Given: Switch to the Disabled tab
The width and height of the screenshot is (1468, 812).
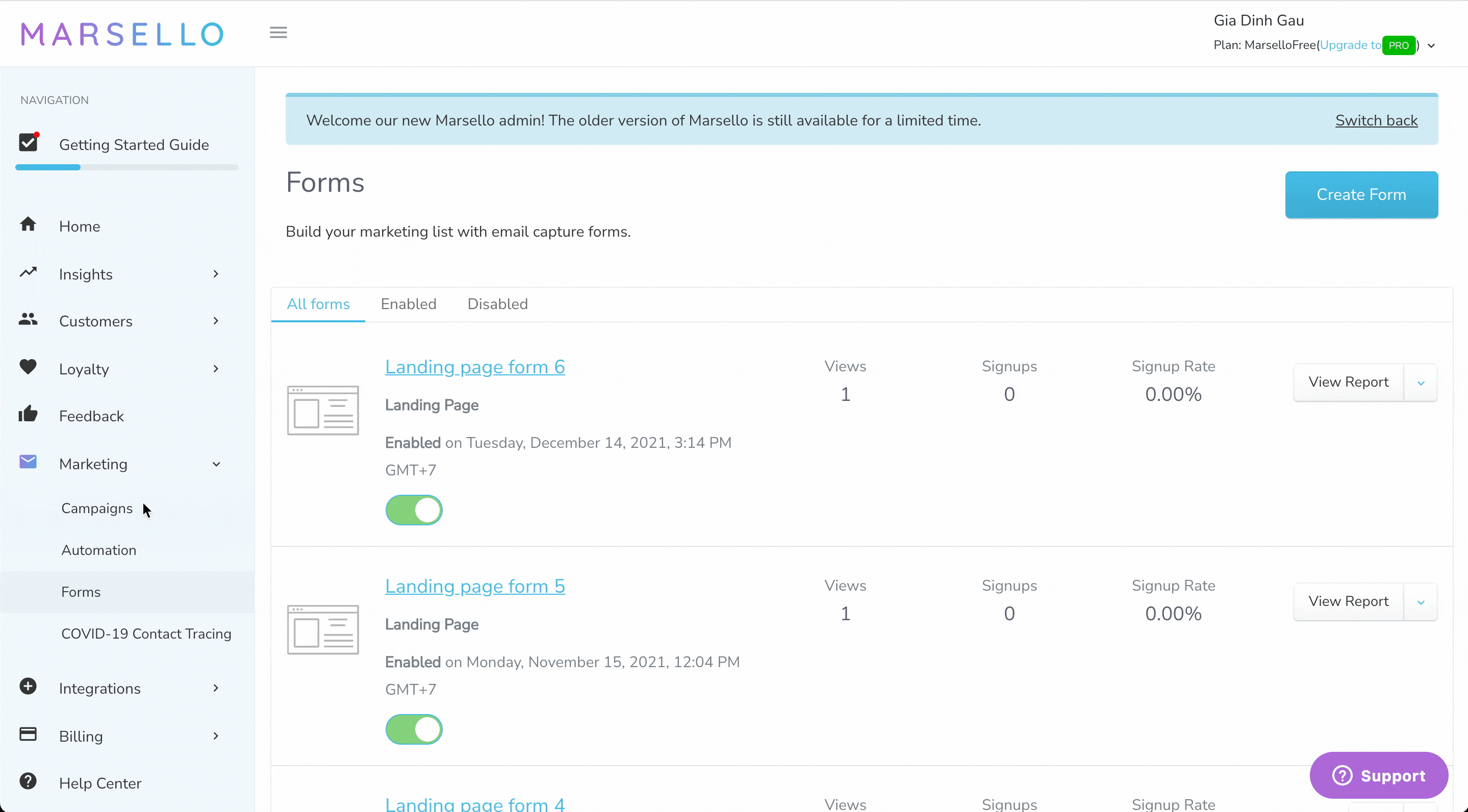Looking at the screenshot, I should (497, 304).
